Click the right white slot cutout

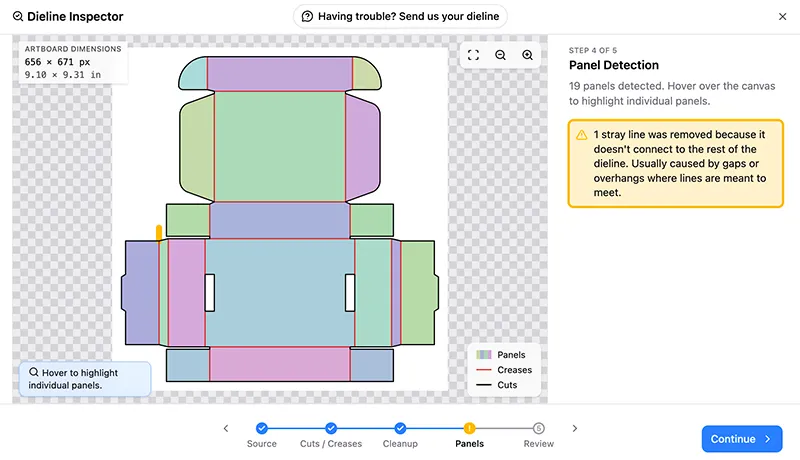[x=350, y=293]
